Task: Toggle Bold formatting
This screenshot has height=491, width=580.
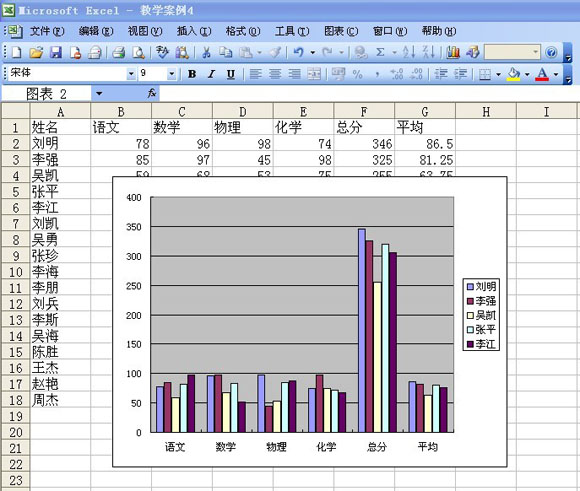Action: (192, 74)
